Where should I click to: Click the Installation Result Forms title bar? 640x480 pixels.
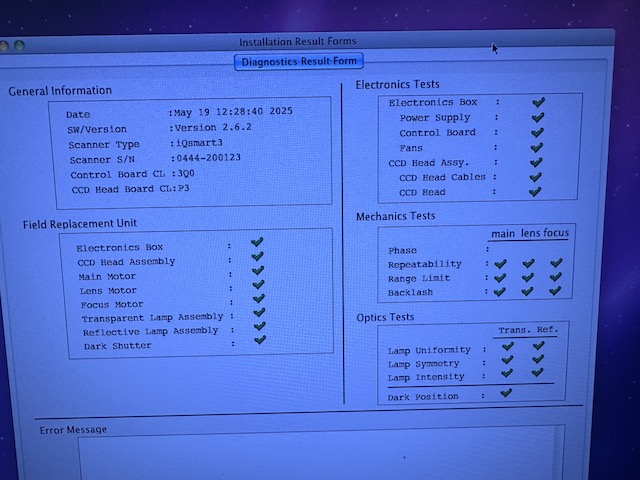[297, 42]
